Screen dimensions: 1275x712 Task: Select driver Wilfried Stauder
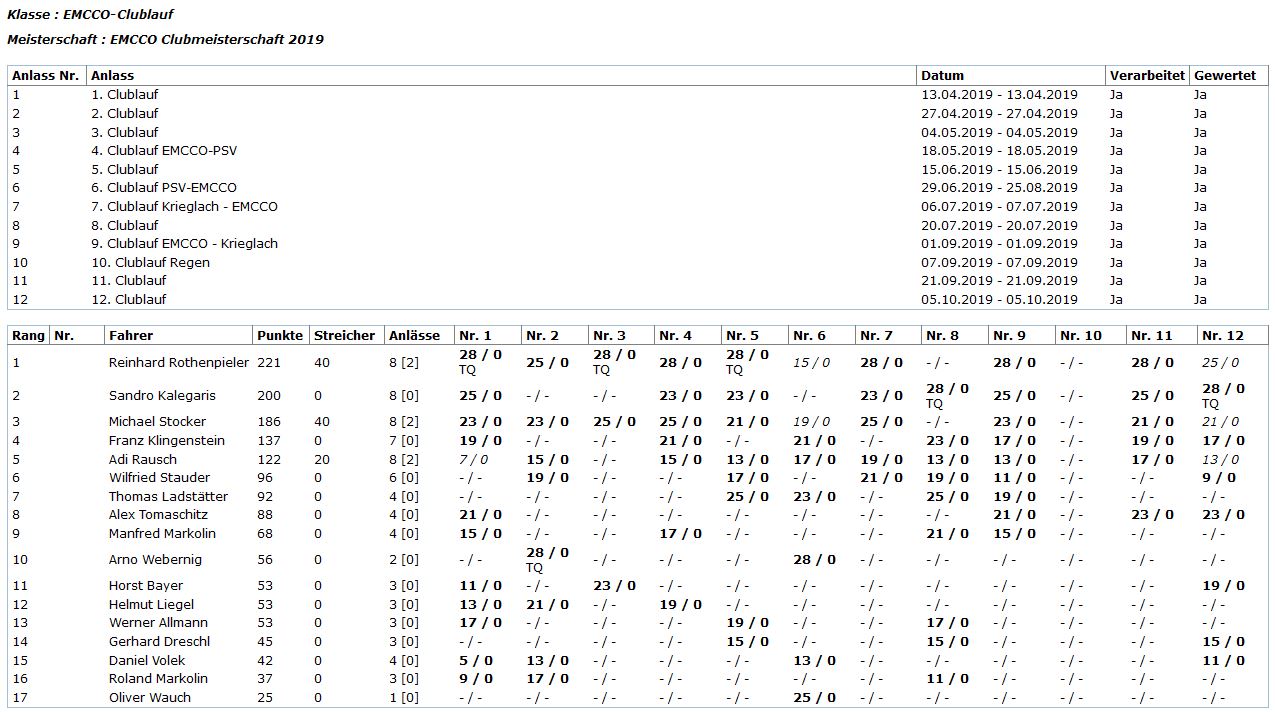tap(160, 478)
